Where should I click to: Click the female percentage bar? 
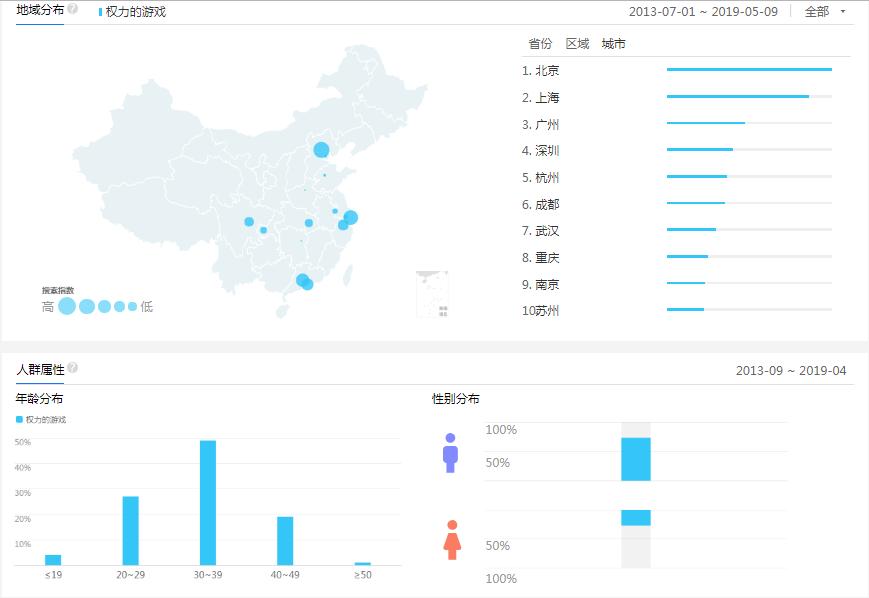[636, 518]
